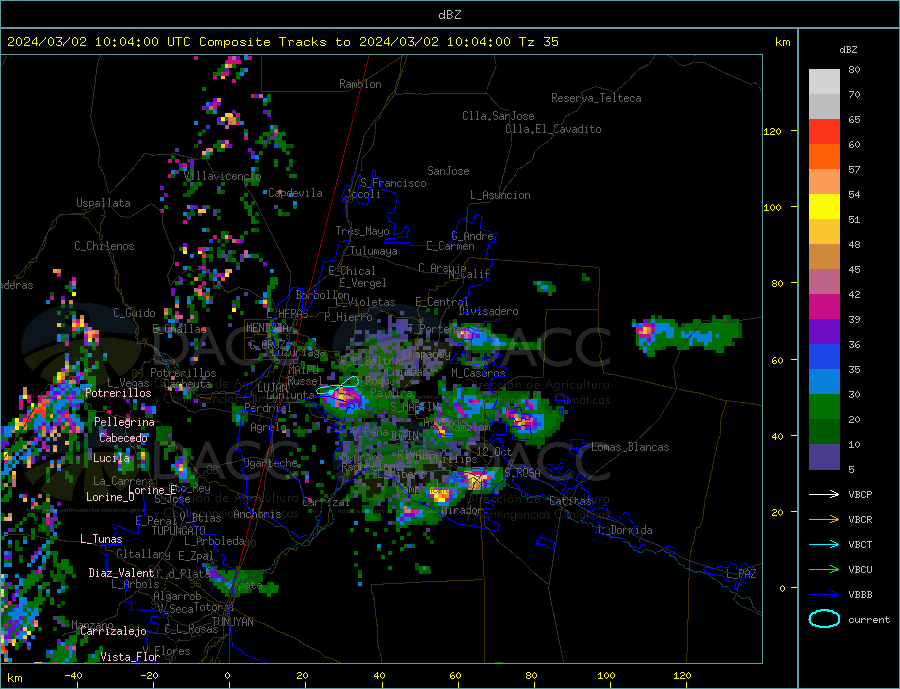Click the 'L_Asuncion' map label
This screenshot has width=900, height=689.
point(500,195)
